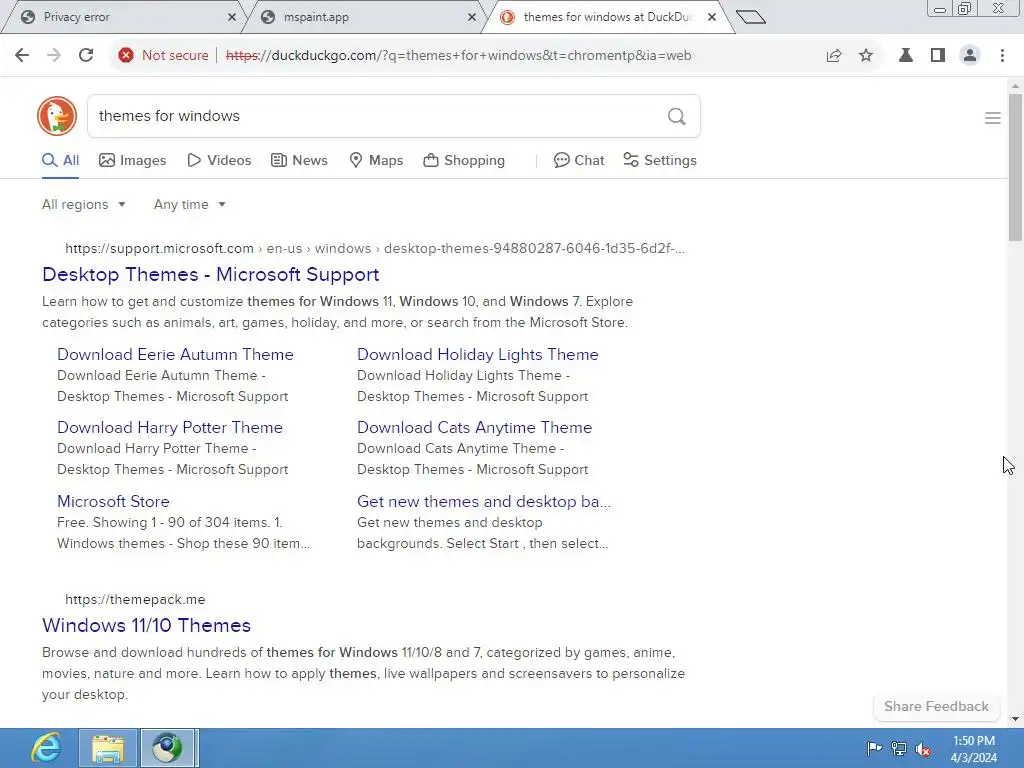Click the support.microsoft.com result URL
The height and width of the screenshot is (768, 1024).
click(x=375, y=248)
